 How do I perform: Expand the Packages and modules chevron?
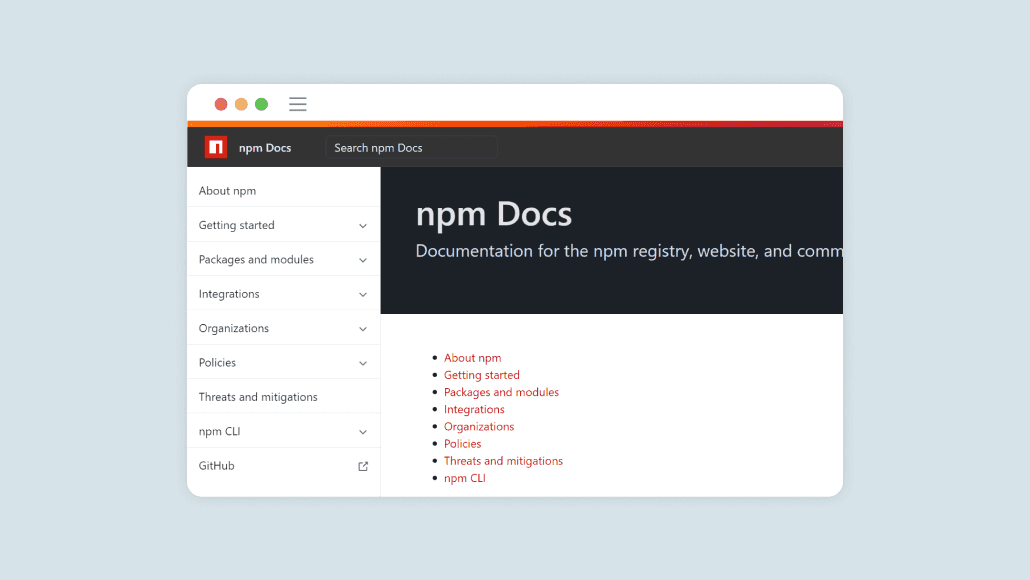coord(363,260)
